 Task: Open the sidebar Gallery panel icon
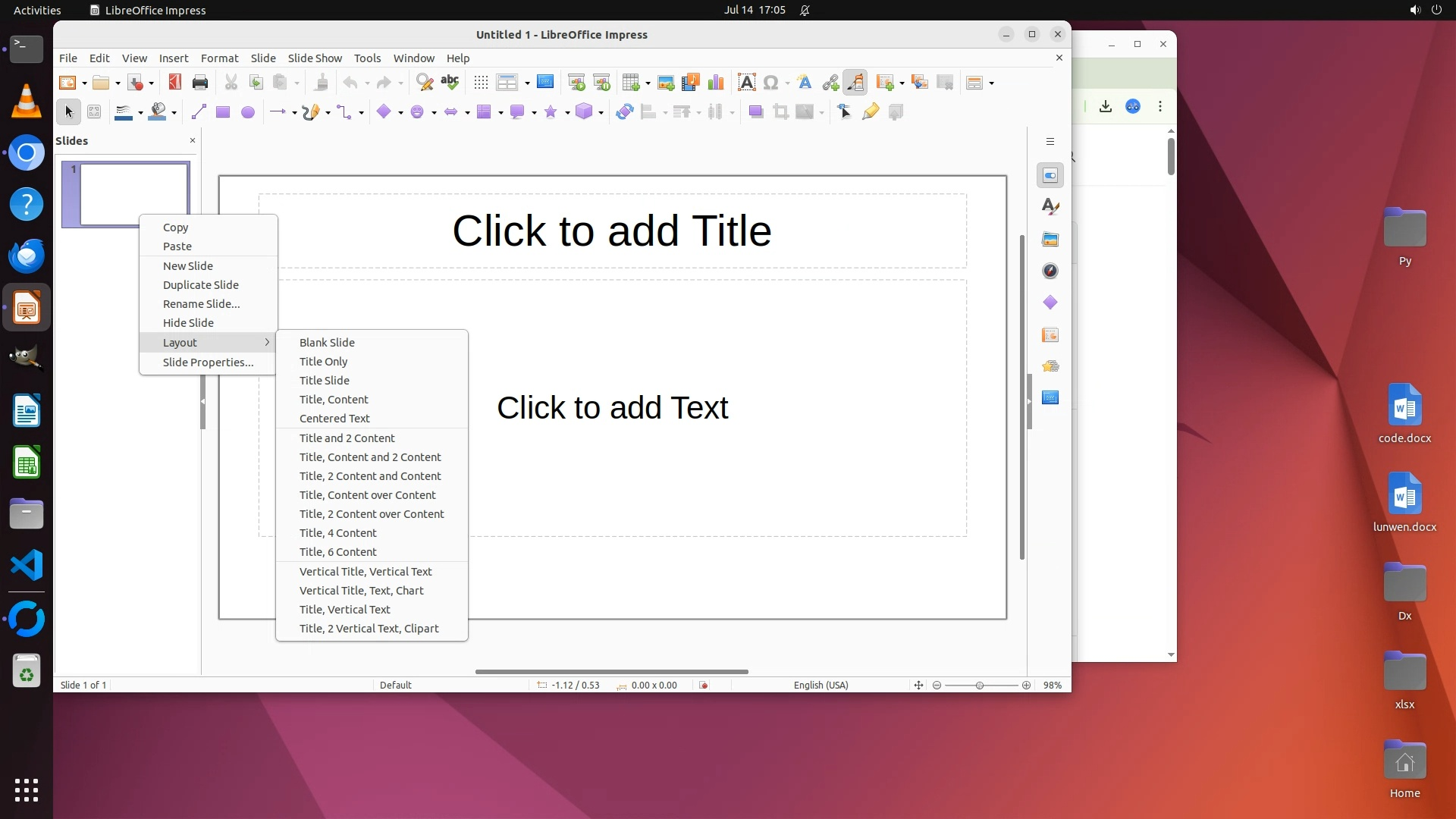(x=1050, y=240)
